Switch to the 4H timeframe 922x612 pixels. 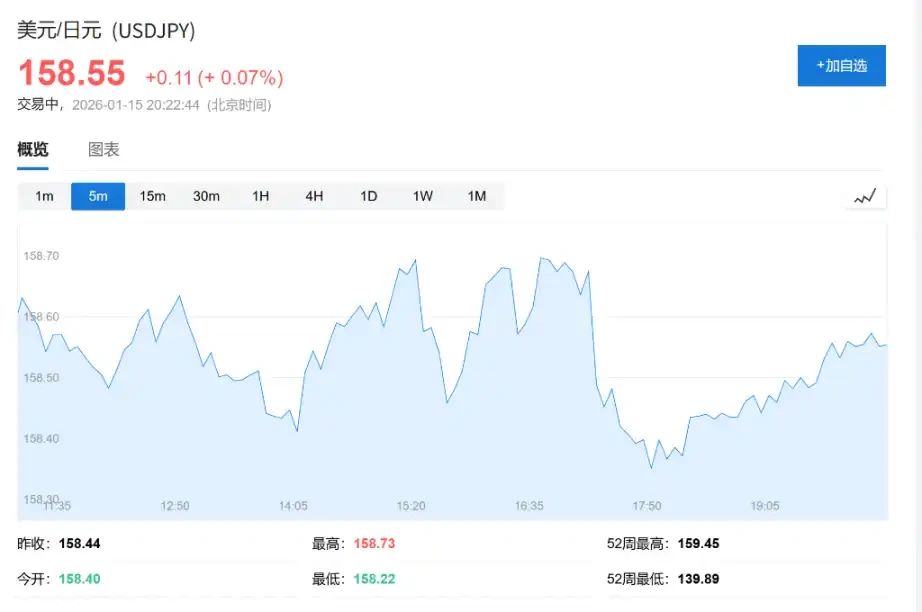[x=314, y=196]
